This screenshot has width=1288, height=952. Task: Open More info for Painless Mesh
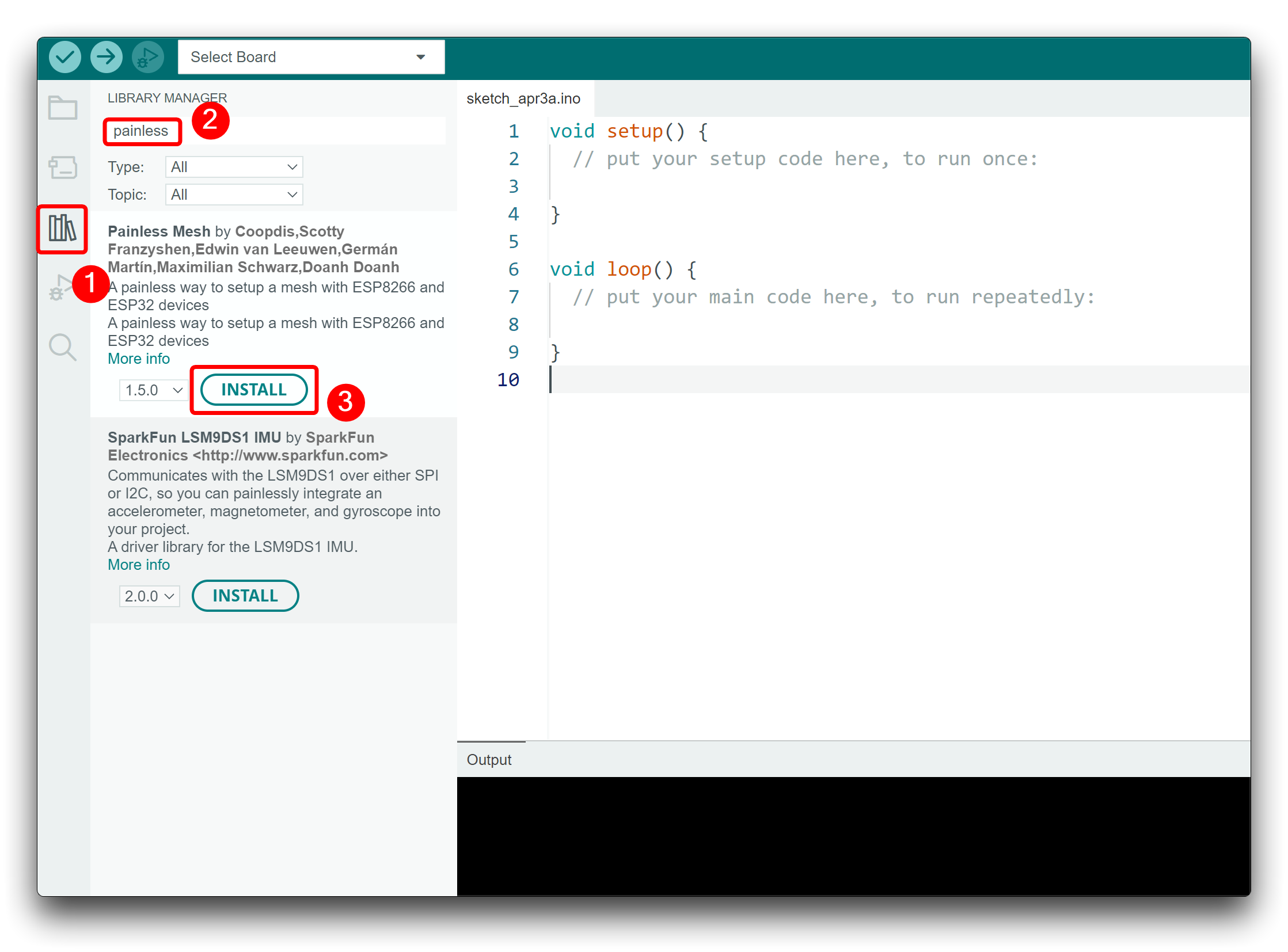138,359
